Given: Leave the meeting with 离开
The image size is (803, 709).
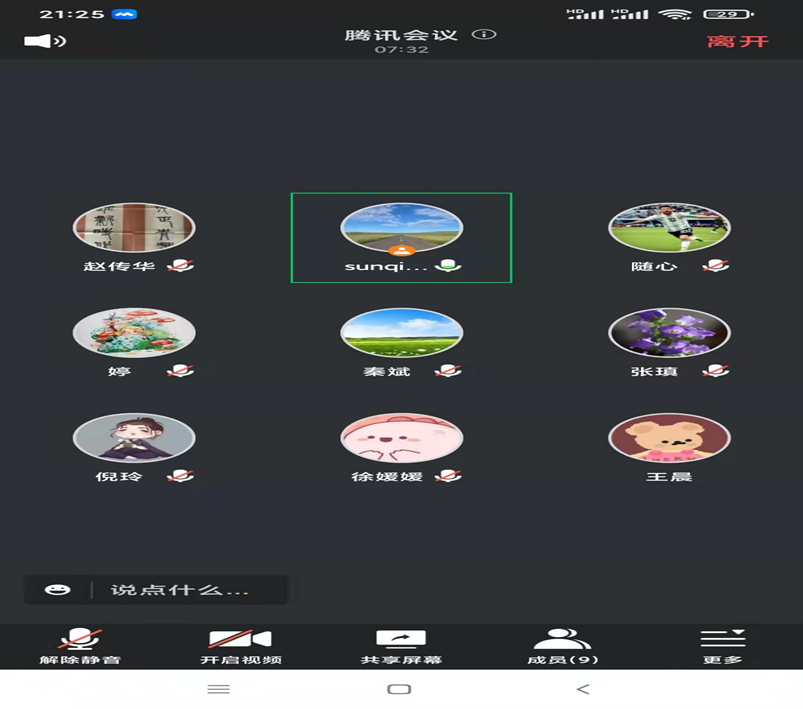Looking at the screenshot, I should click(x=737, y=41).
